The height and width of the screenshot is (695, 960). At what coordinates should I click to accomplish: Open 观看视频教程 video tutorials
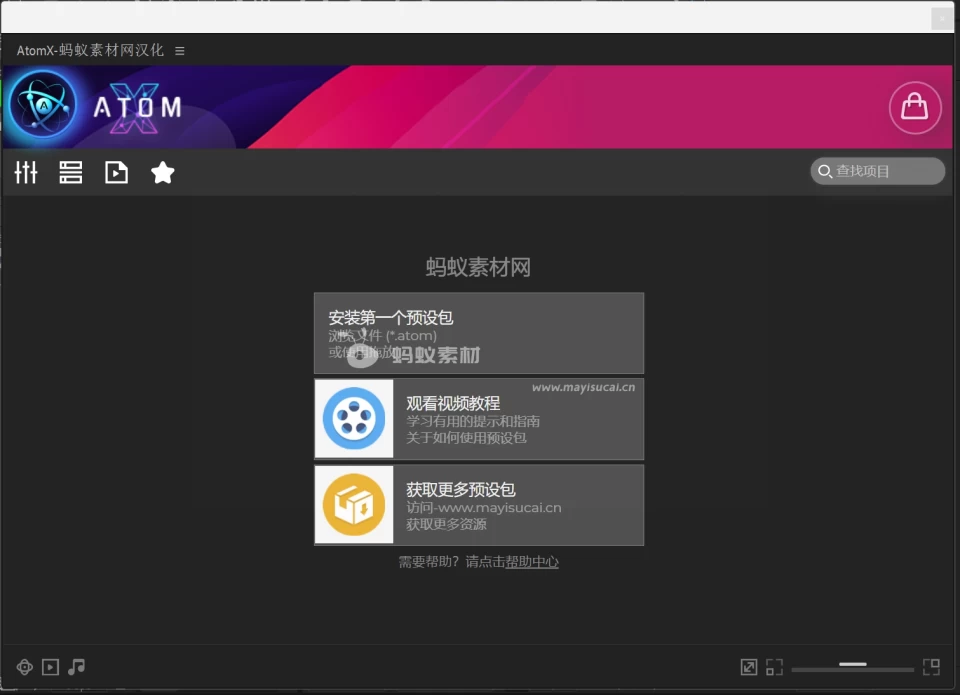point(479,419)
